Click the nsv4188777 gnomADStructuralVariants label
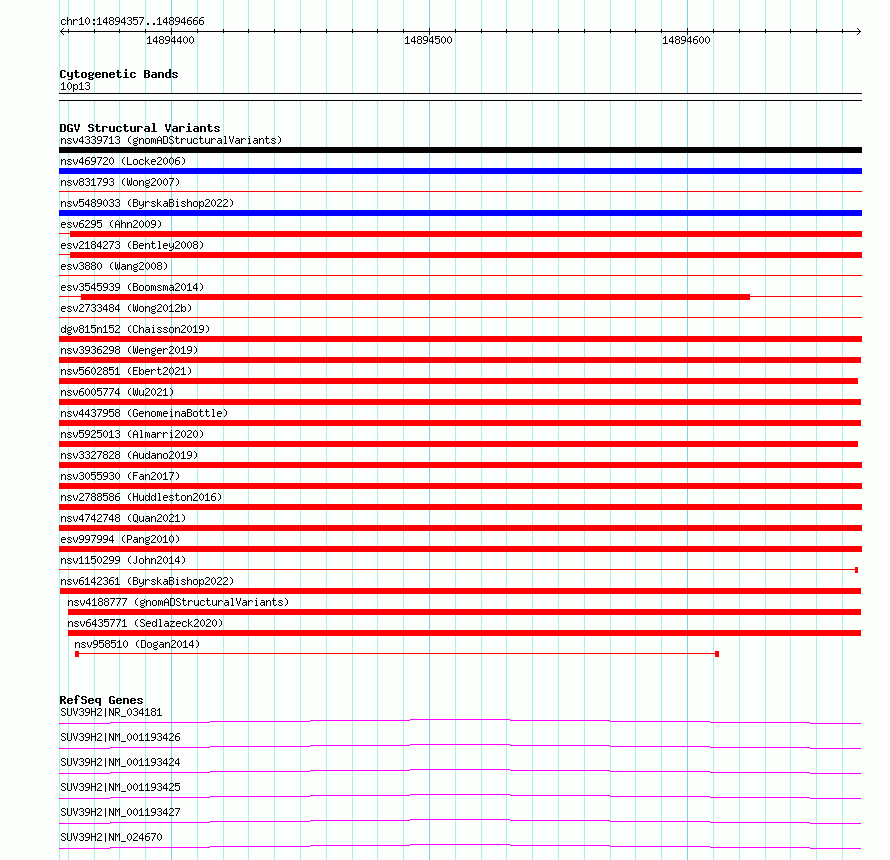 pos(178,602)
